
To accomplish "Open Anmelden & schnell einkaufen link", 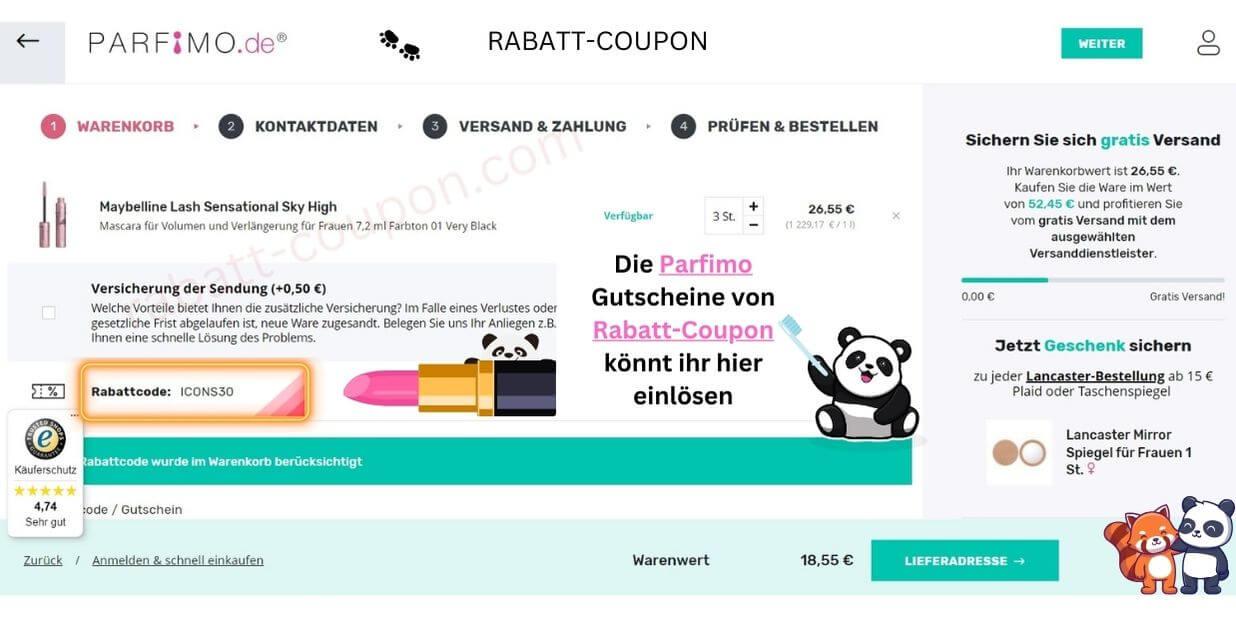I will pos(178,560).
